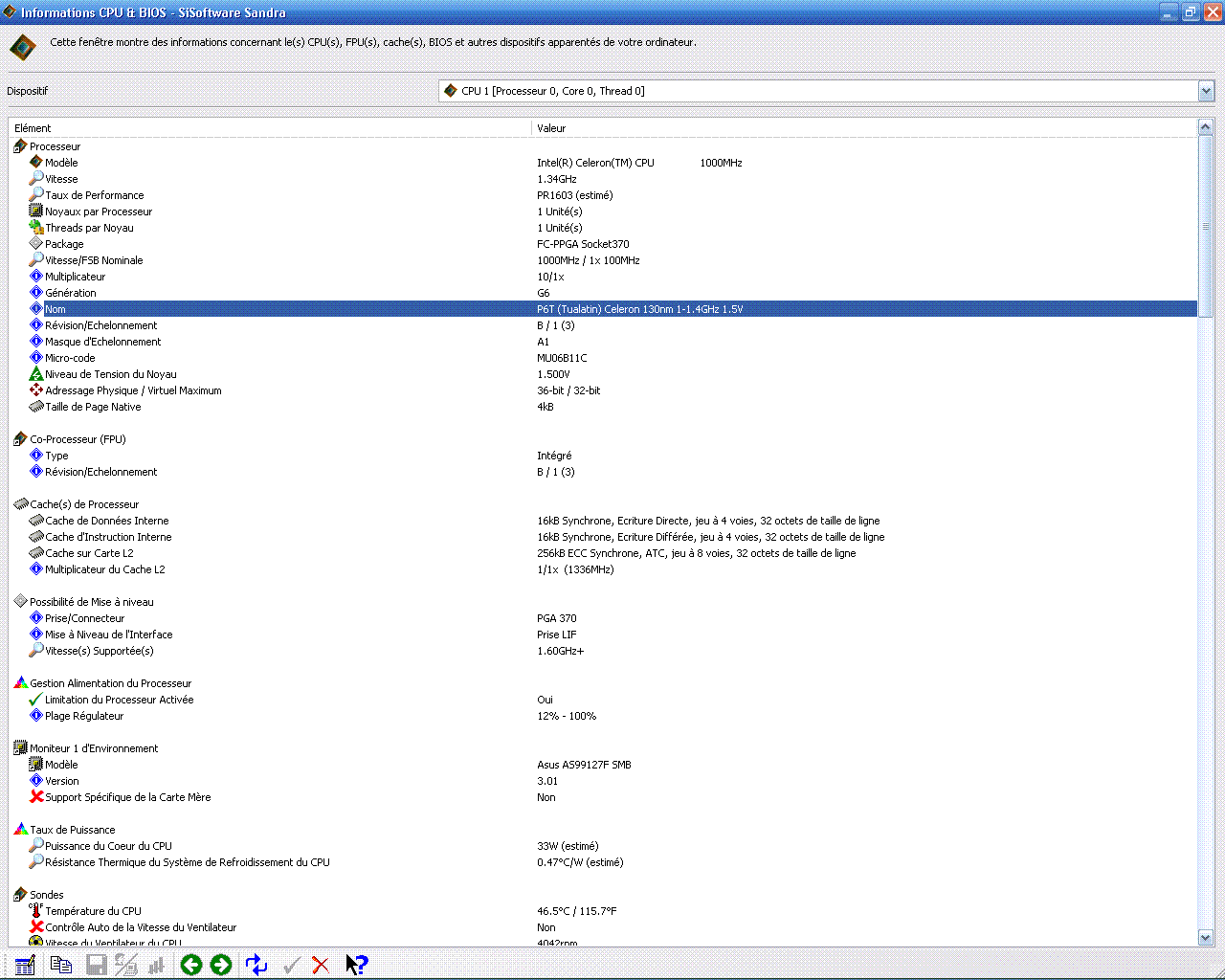The width and height of the screenshot is (1225, 980).
Task: Click the greyed save floppy disk icon
Action: tap(96, 965)
